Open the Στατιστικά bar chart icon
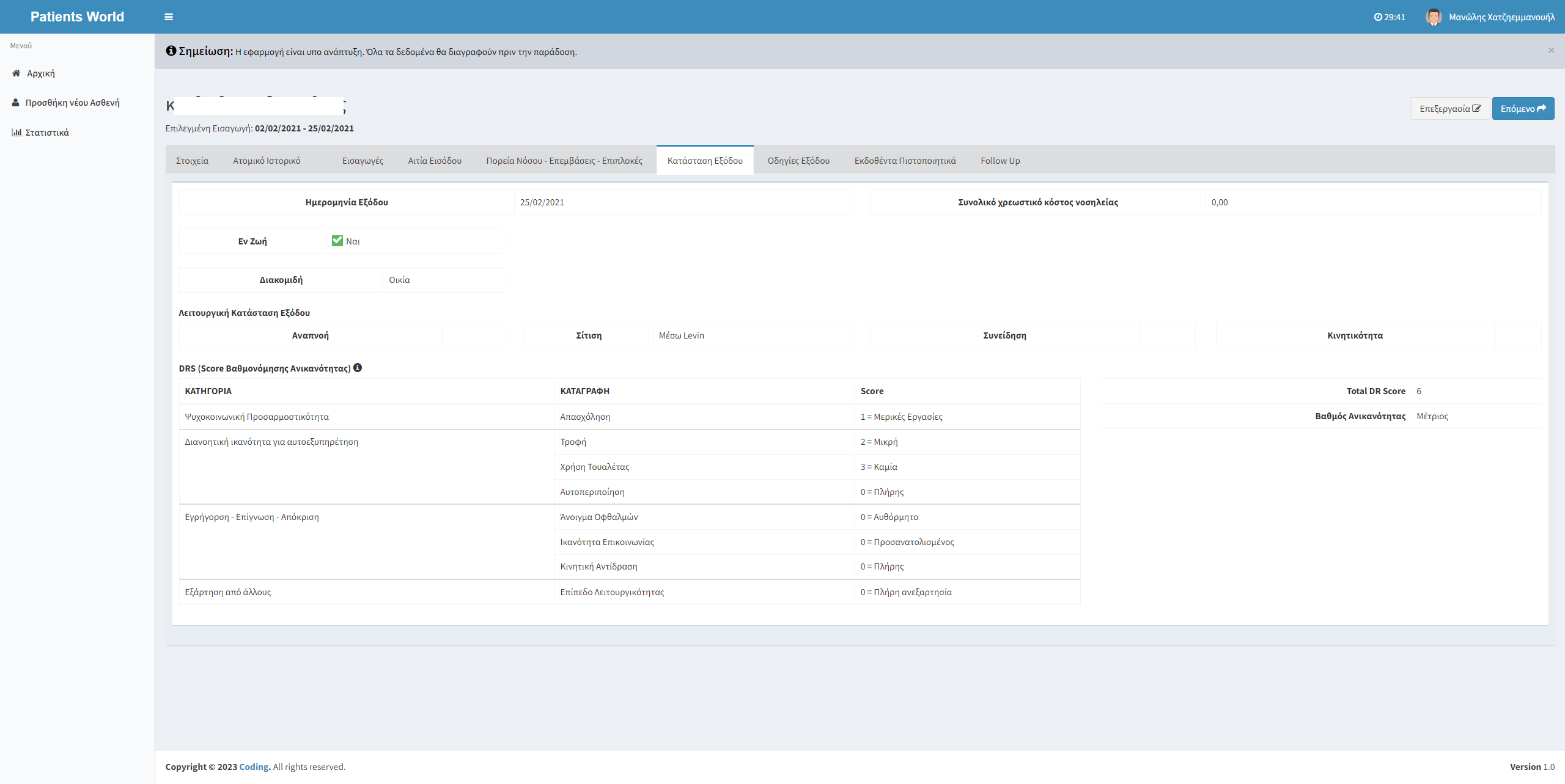This screenshot has width=1565, height=784. click(x=17, y=133)
